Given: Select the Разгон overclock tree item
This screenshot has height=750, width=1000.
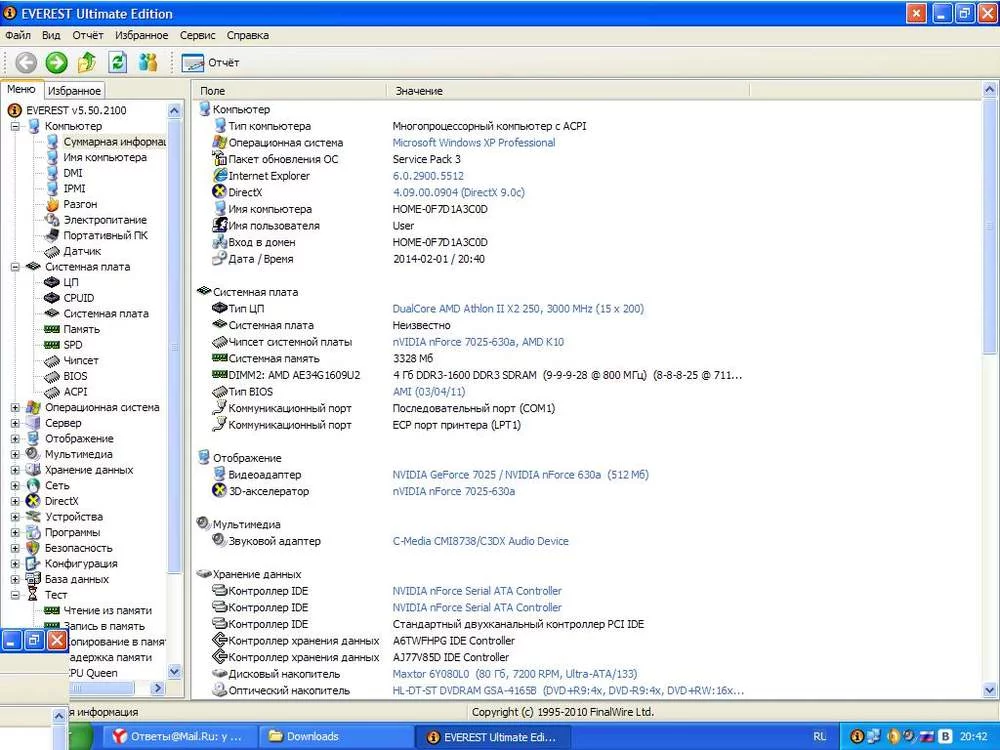Looking at the screenshot, I should point(80,204).
